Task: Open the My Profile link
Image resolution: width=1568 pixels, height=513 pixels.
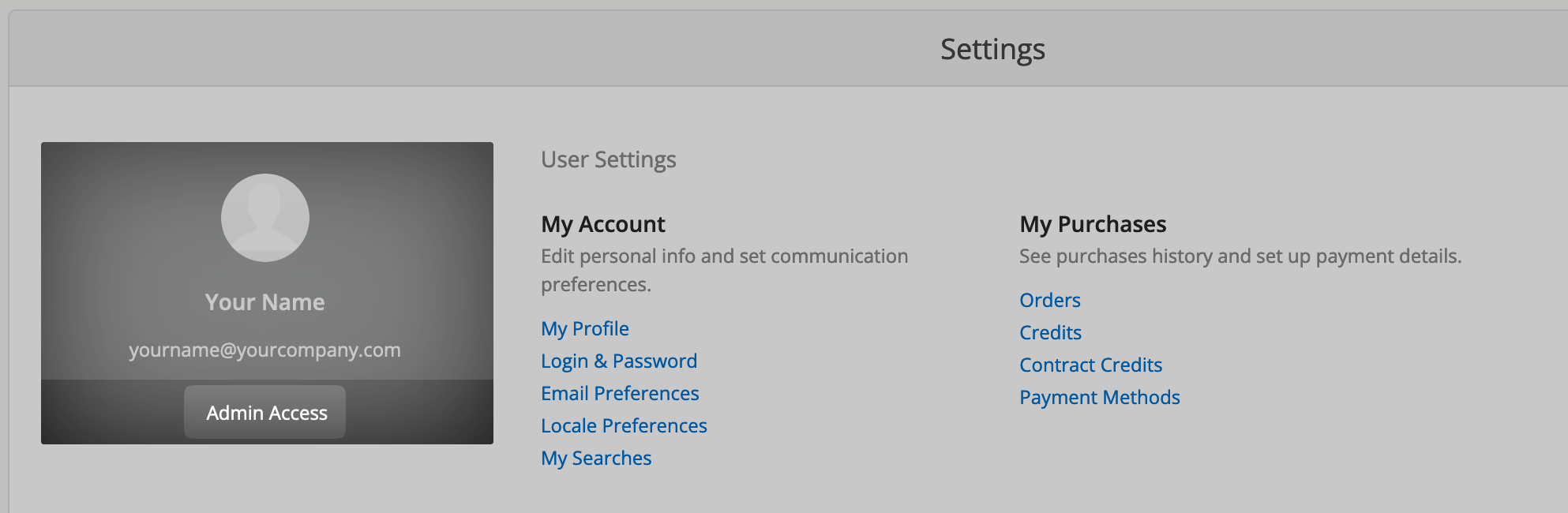Action: point(585,328)
